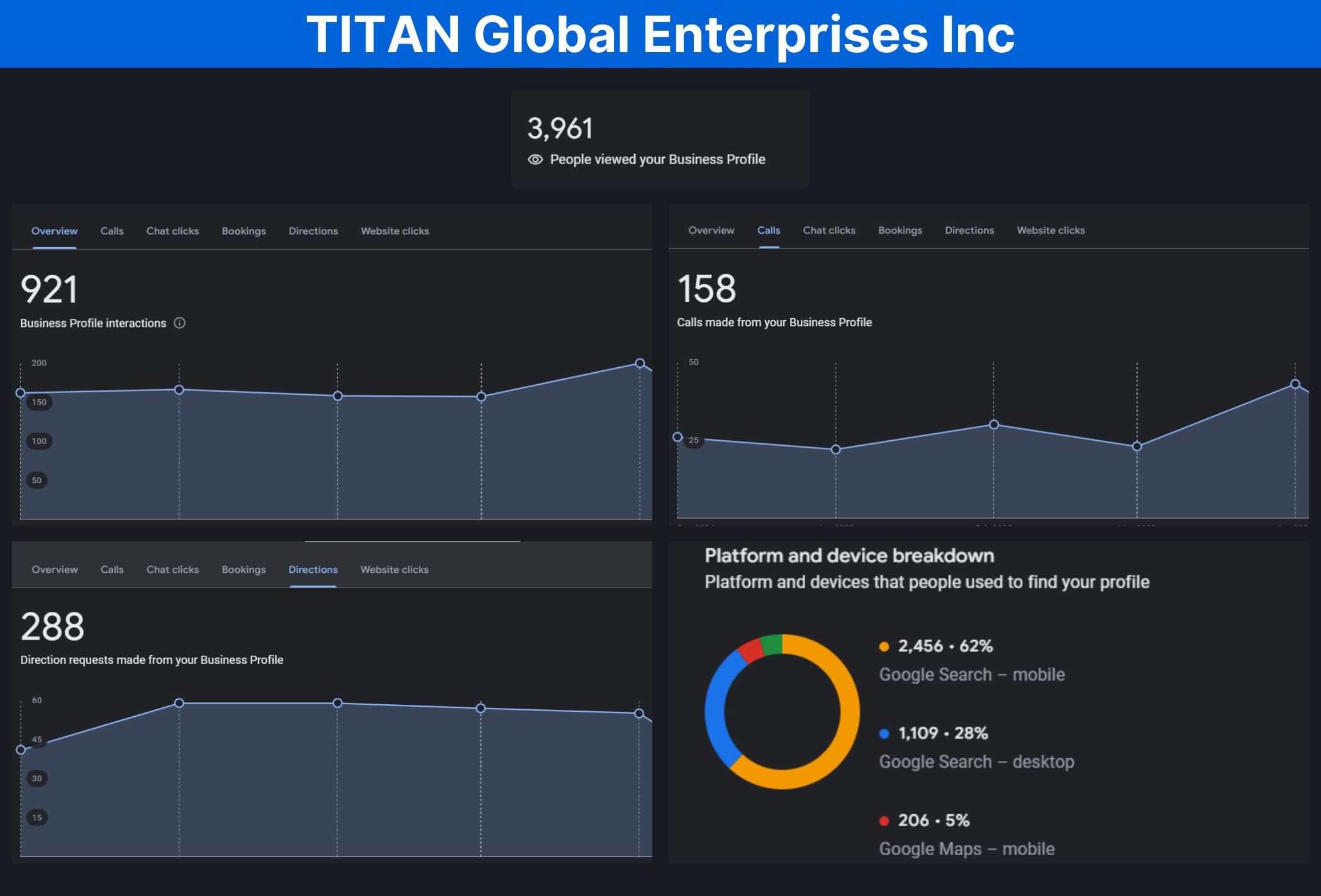Click the 3,961 profile views card
The image size is (1321, 896).
pyautogui.click(x=660, y=140)
